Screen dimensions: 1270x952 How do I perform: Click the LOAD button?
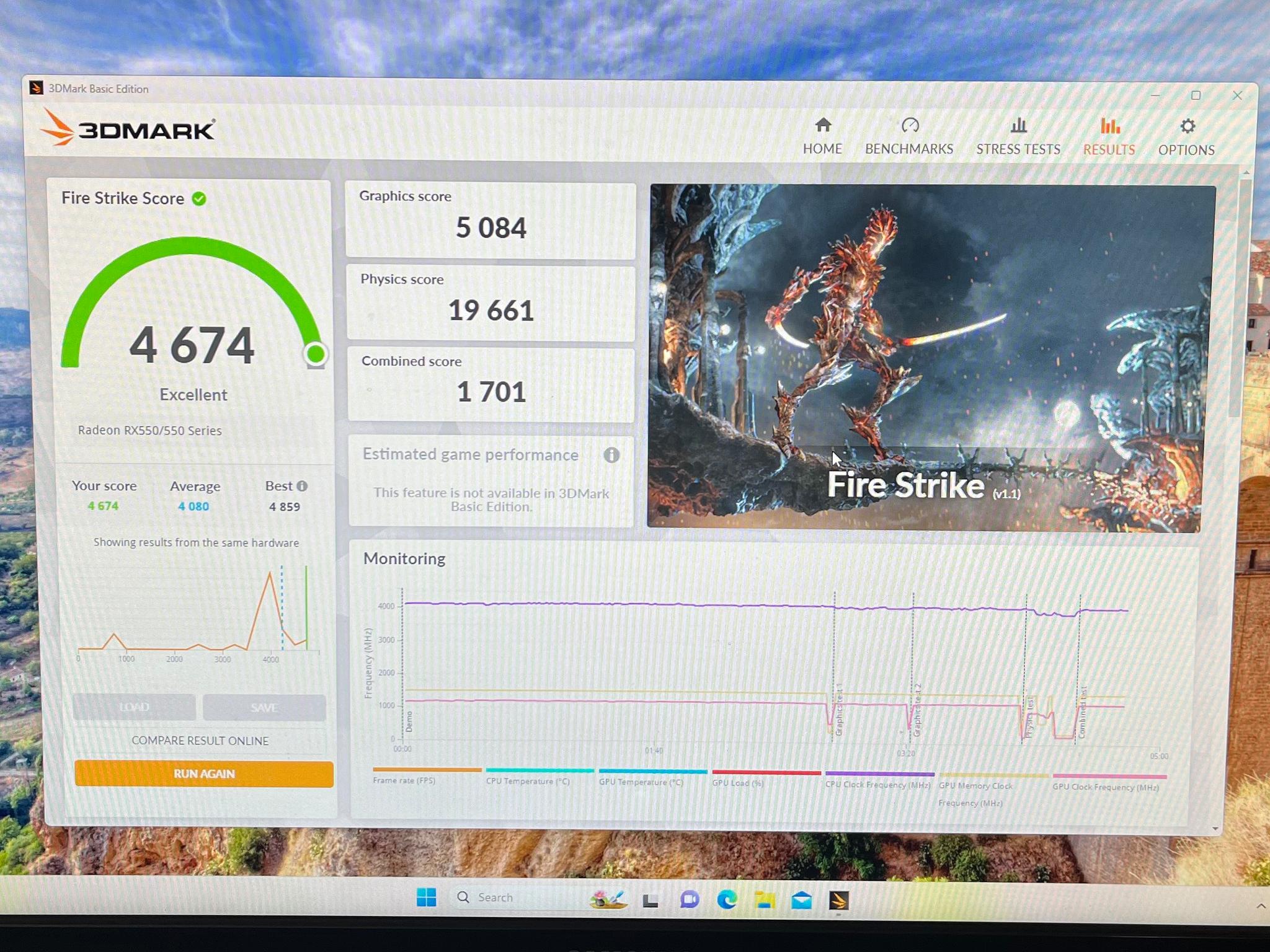[x=135, y=707]
